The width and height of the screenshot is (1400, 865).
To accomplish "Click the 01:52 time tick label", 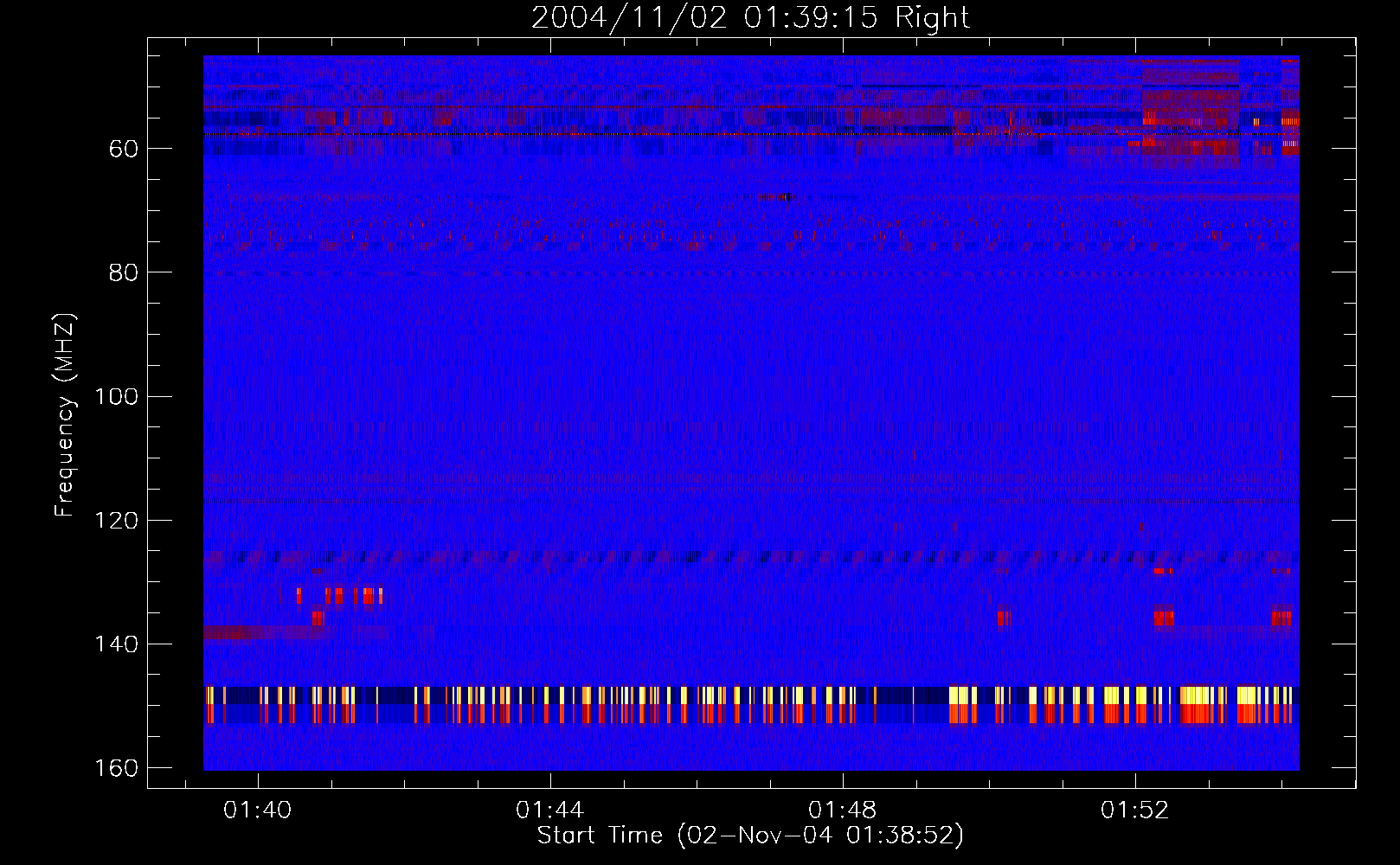I will click(1135, 811).
